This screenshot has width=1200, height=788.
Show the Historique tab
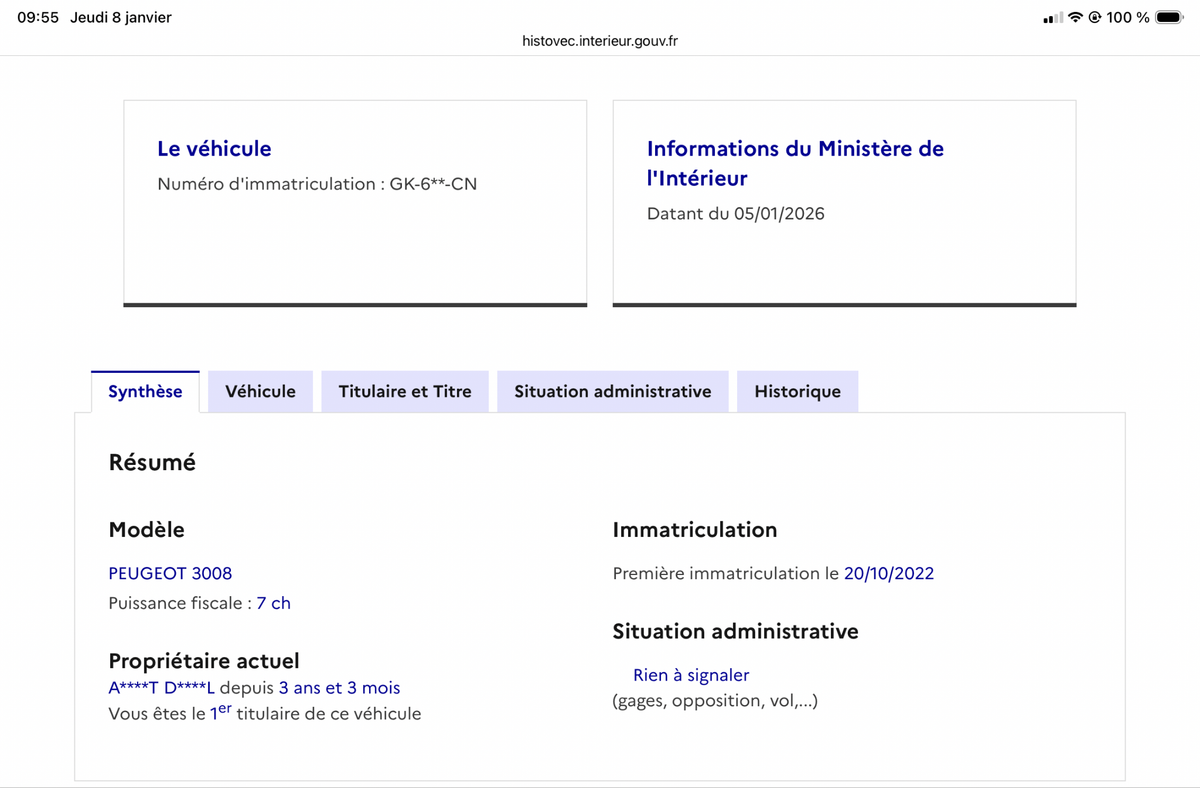click(x=797, y=392)
